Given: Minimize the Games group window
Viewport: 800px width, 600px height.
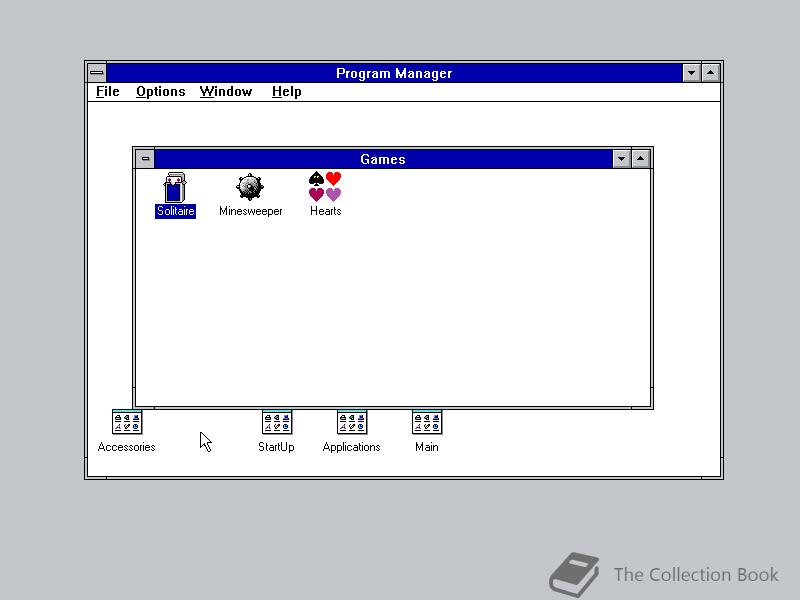Looking at the screenshot, I should click(x=621, y=159).
